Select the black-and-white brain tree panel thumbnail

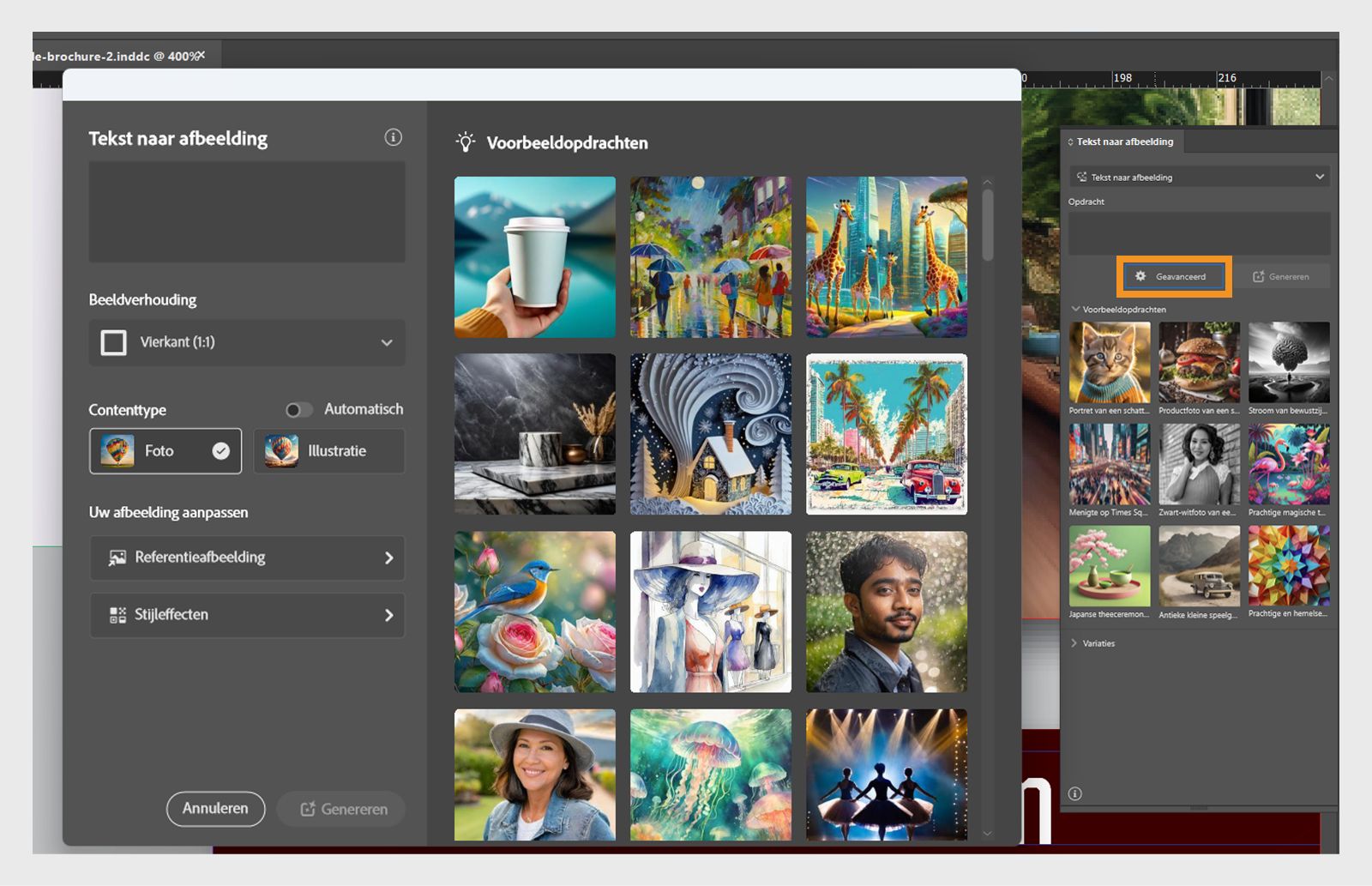pos(1289,362)
